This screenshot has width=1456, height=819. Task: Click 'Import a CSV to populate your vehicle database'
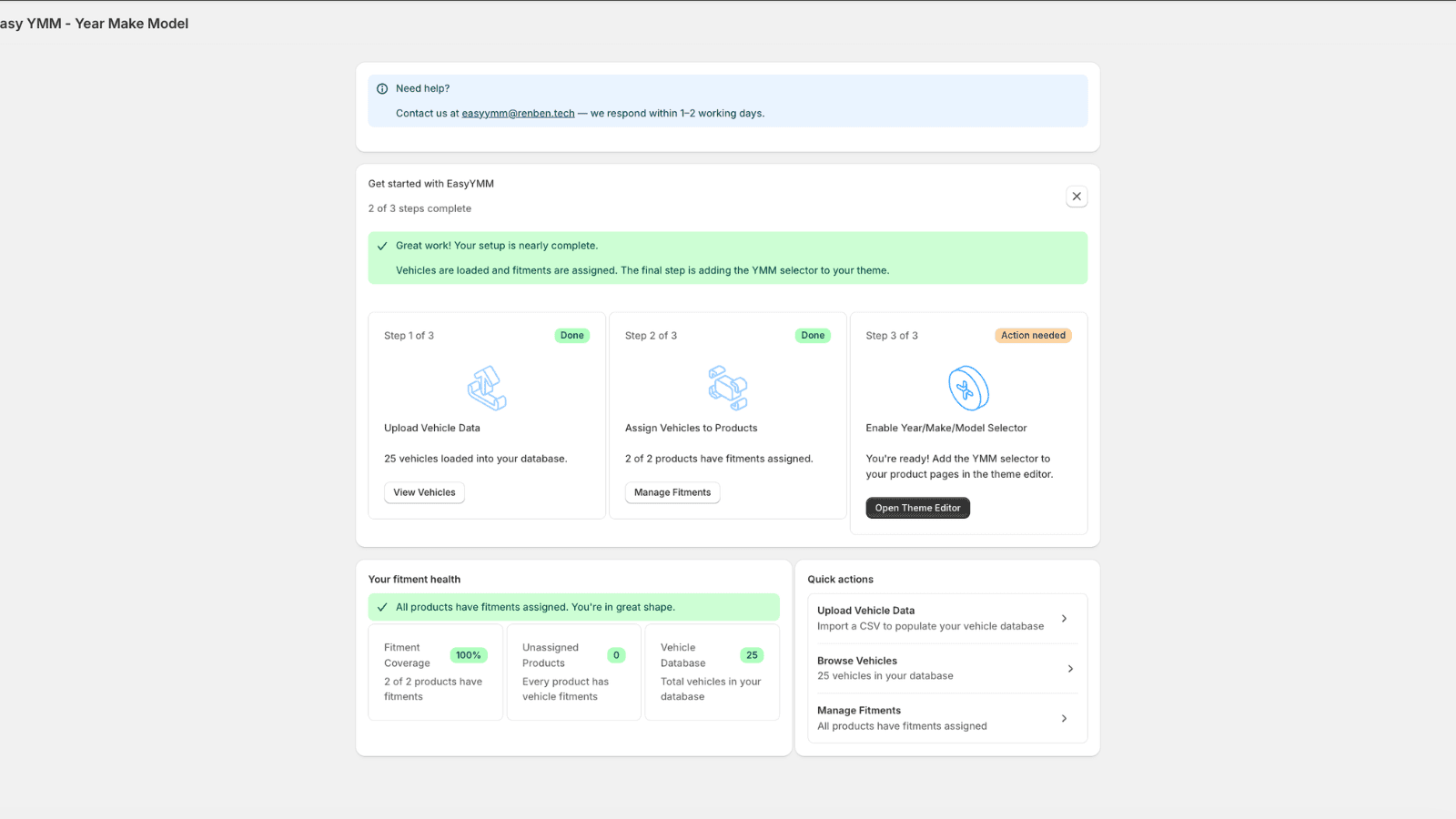930,626
